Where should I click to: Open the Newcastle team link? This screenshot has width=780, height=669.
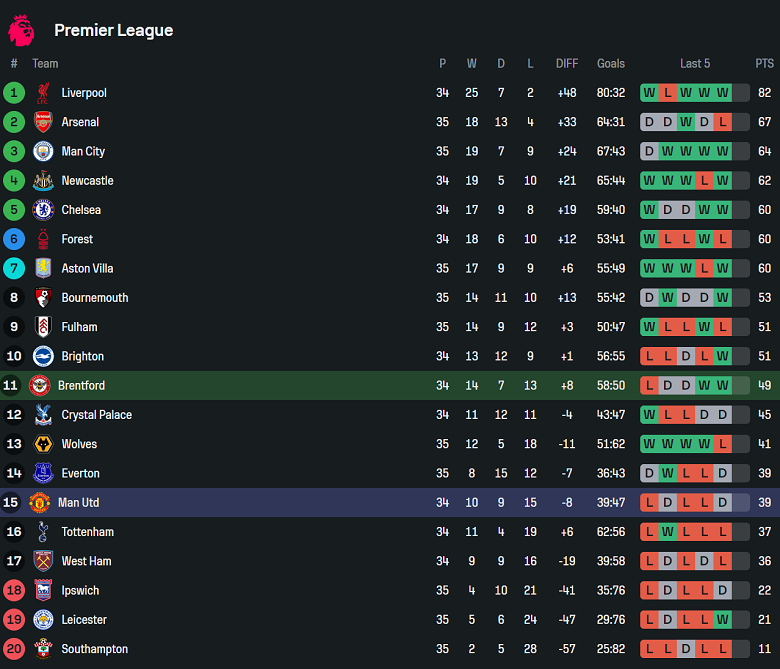pos(87,181)
